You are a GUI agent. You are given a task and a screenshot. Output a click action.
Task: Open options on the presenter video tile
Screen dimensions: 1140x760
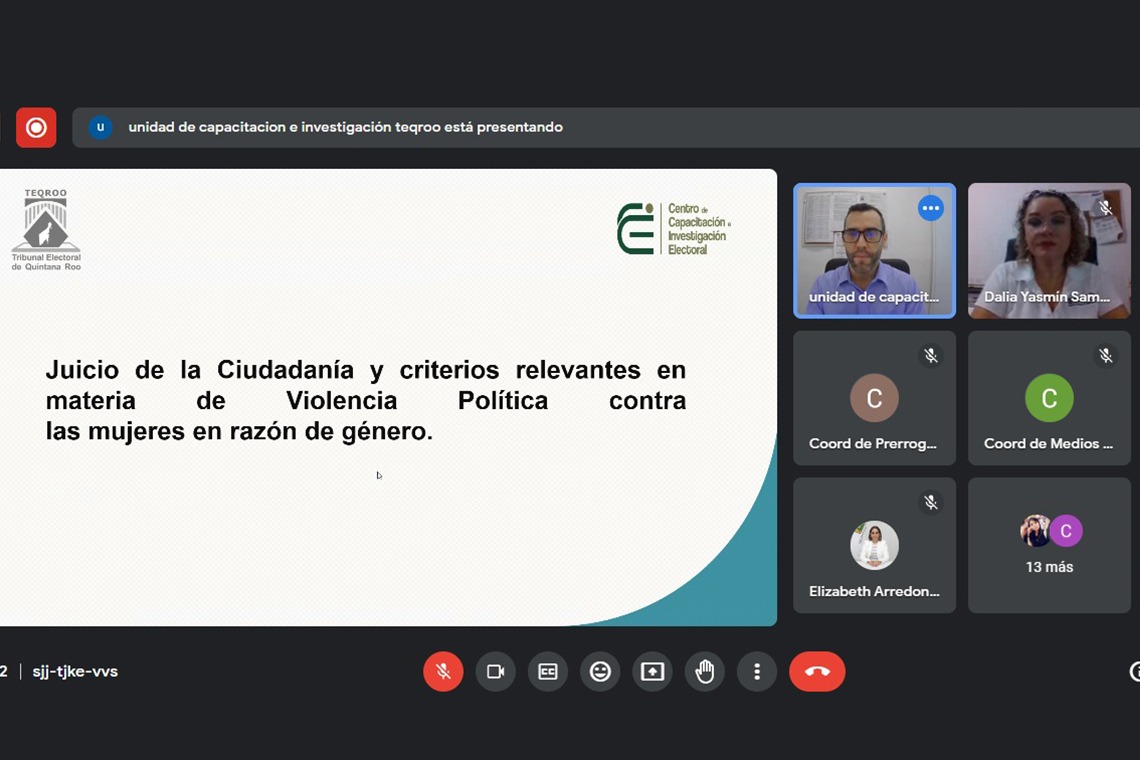930,208
